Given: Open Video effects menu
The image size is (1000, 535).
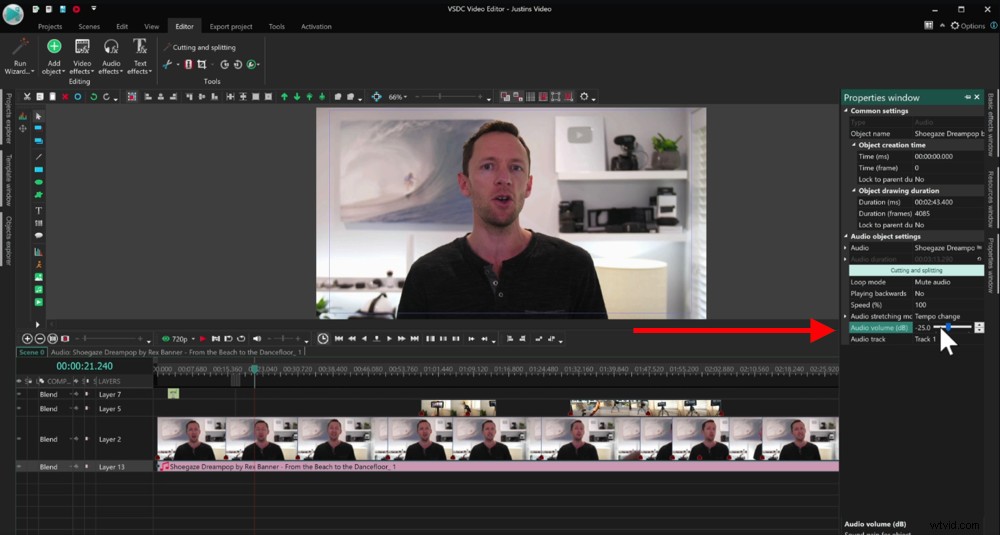Looking at the screenshot, I should click(82, 56).
